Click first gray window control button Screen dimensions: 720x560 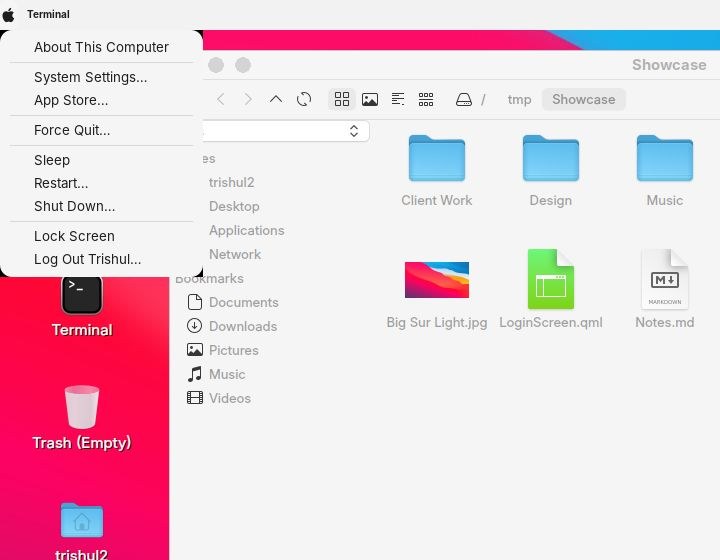pyautogui.click(x=216, y=65)
